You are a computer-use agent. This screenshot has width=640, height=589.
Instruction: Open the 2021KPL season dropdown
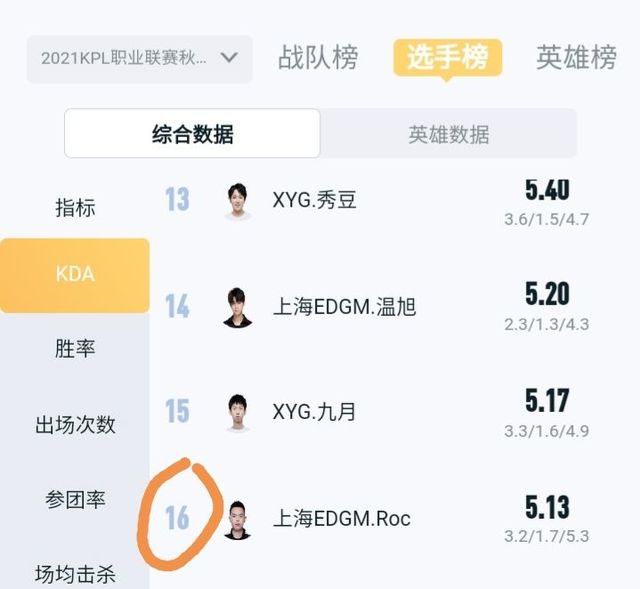pyautogui.click(x=138, y=57)
